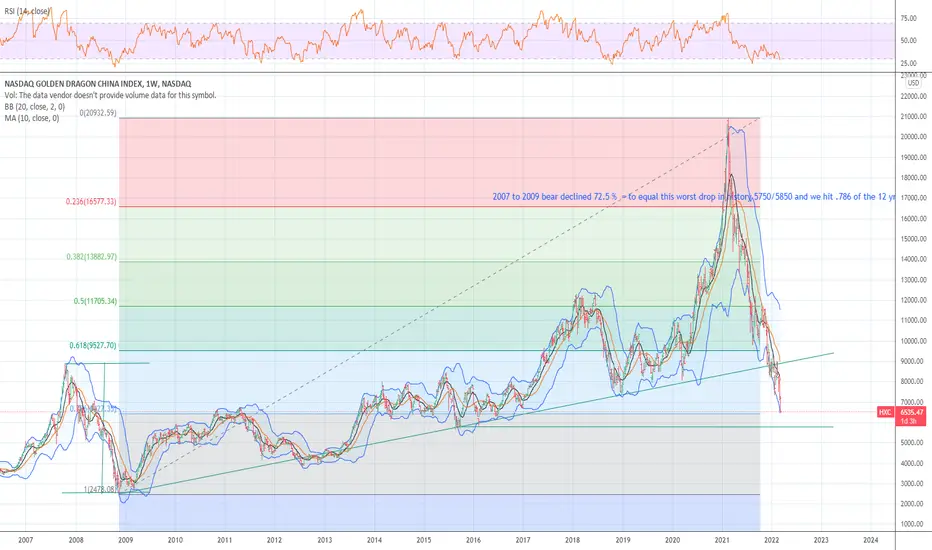Click the 14000.00 price scale value
The image size is (932, 550).
[x=914, y=259]
